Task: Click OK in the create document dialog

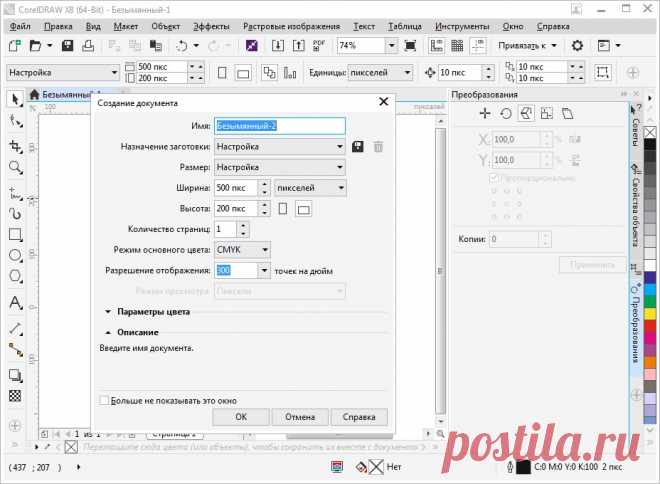Action: tap(241, 417)
